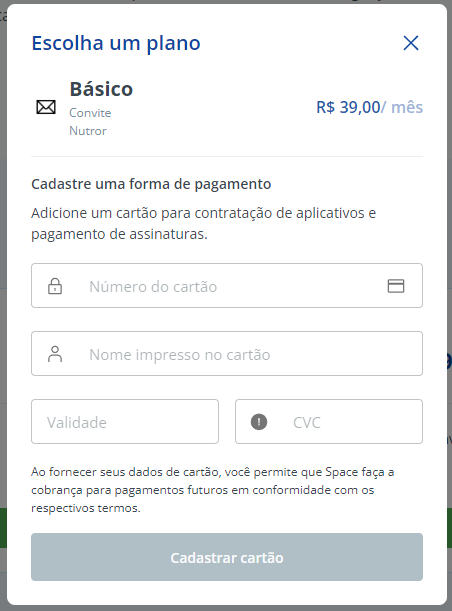This screenshot has width=452, height=611.
Task: Click the Convite feature label
Action: pos(90,113)
